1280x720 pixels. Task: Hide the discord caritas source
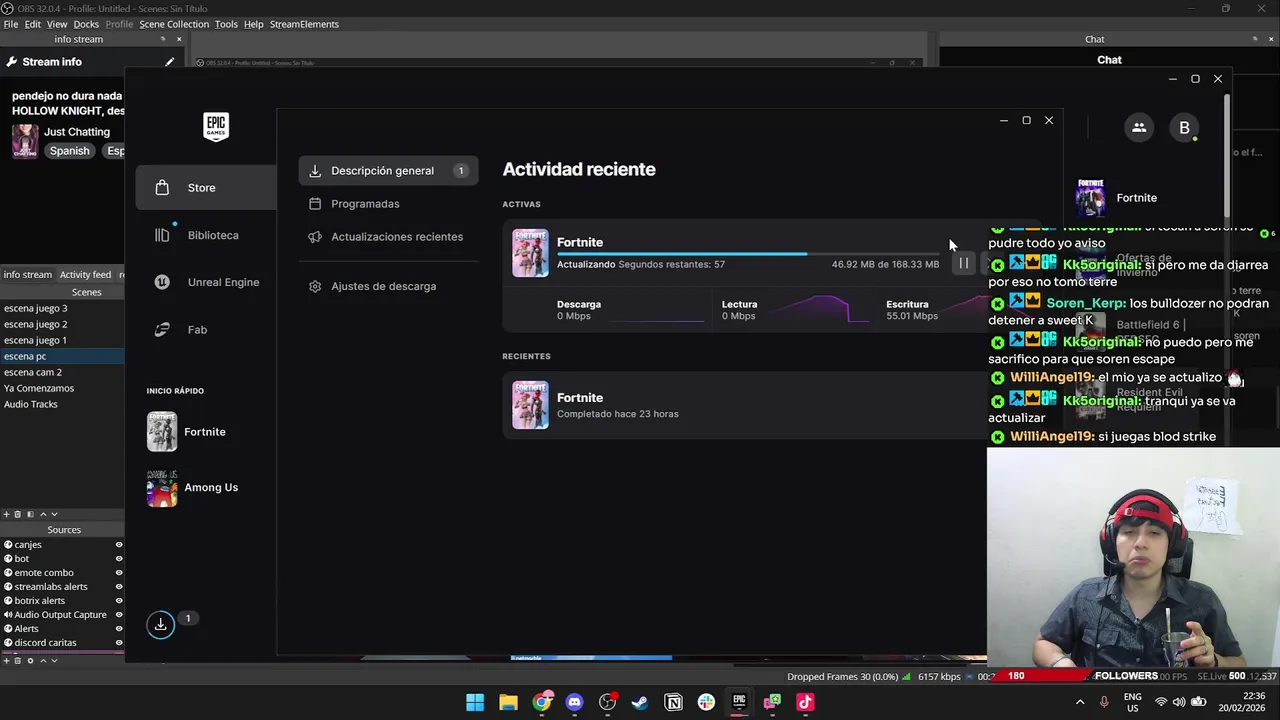119,643
